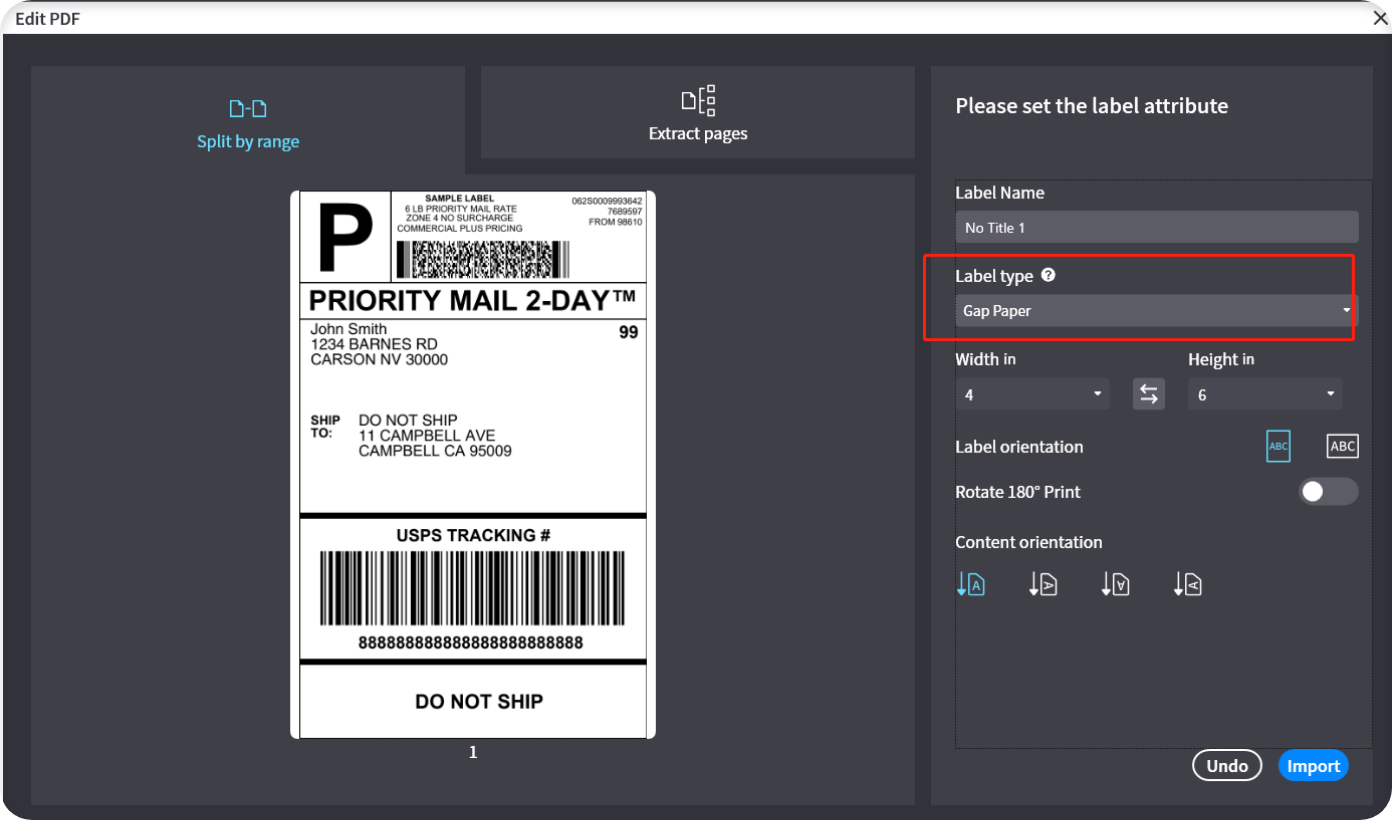1392x820 pixels.
Task: Click the Import button
Action: click(1313, 766)
